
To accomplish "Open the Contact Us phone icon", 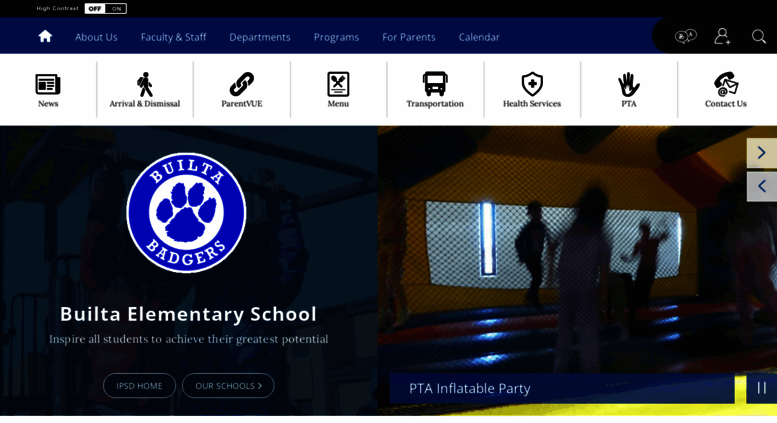I will click(x=726, y=84).
